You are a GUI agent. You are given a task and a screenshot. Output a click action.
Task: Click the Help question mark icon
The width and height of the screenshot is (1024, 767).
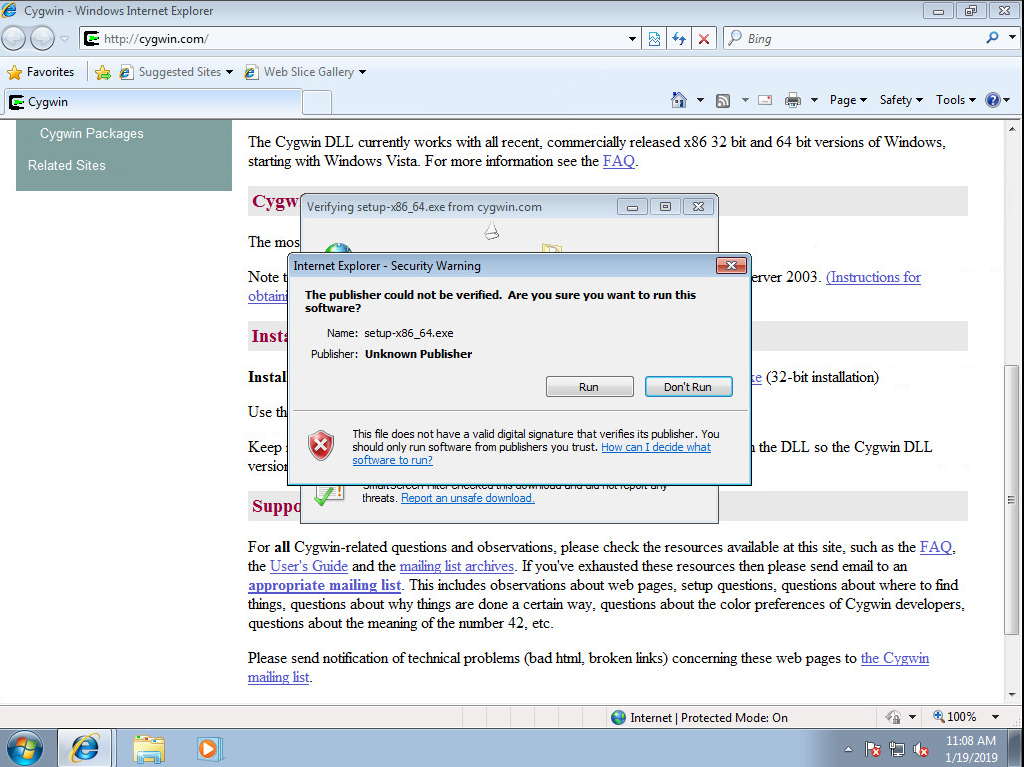tap(993, 100)
